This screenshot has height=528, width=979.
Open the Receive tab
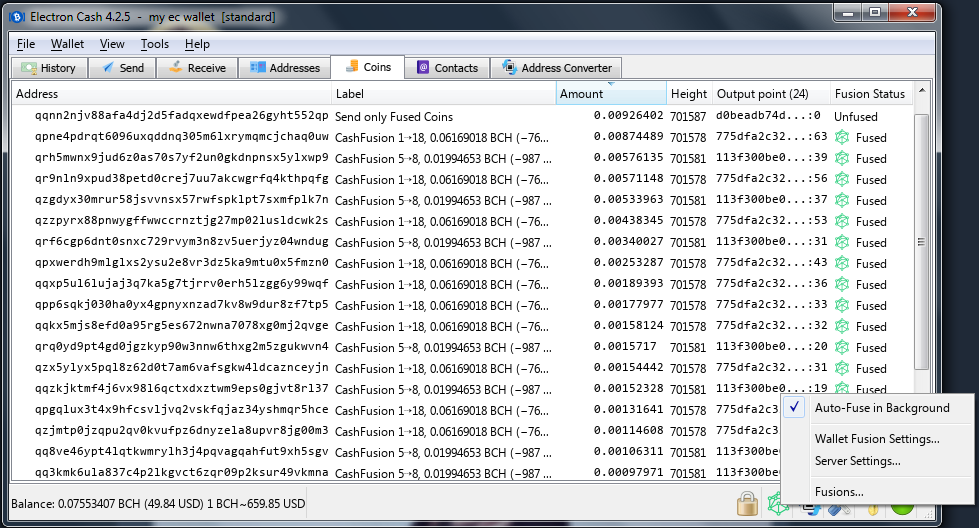[197, 68]
